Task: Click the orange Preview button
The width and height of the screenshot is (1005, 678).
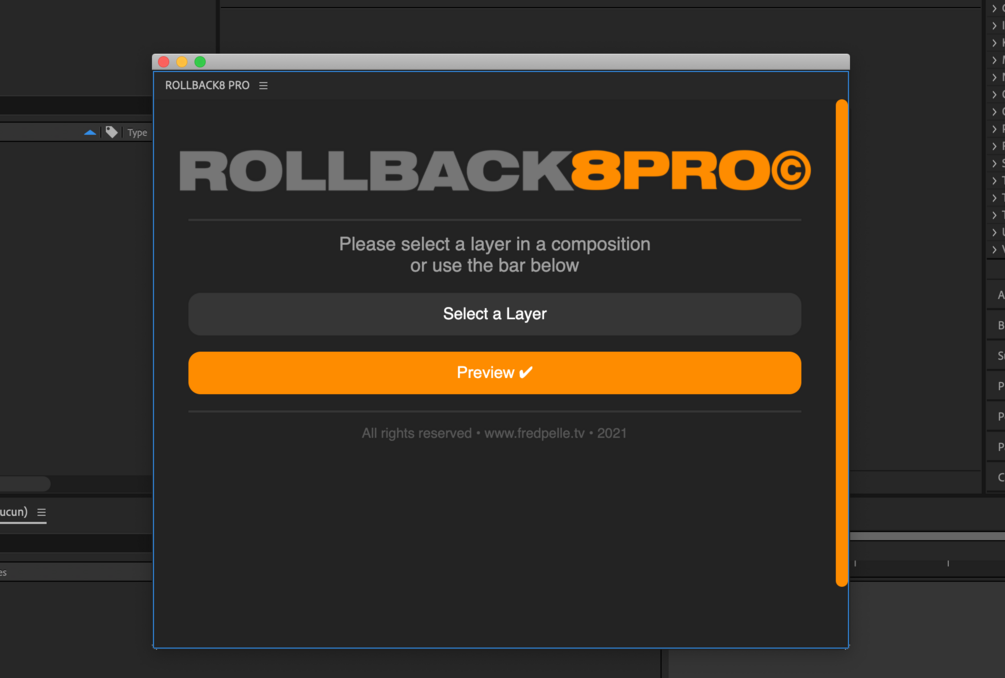Action: point(494,373)
